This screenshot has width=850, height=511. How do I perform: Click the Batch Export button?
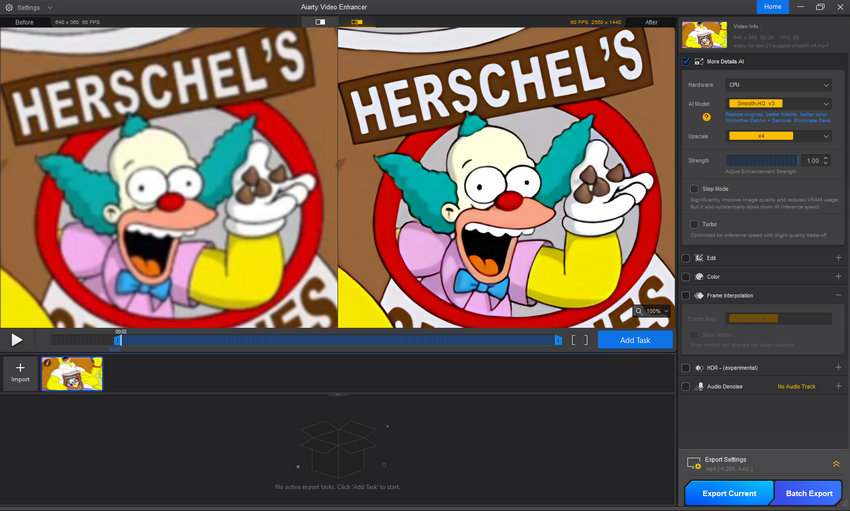point(809,493)
